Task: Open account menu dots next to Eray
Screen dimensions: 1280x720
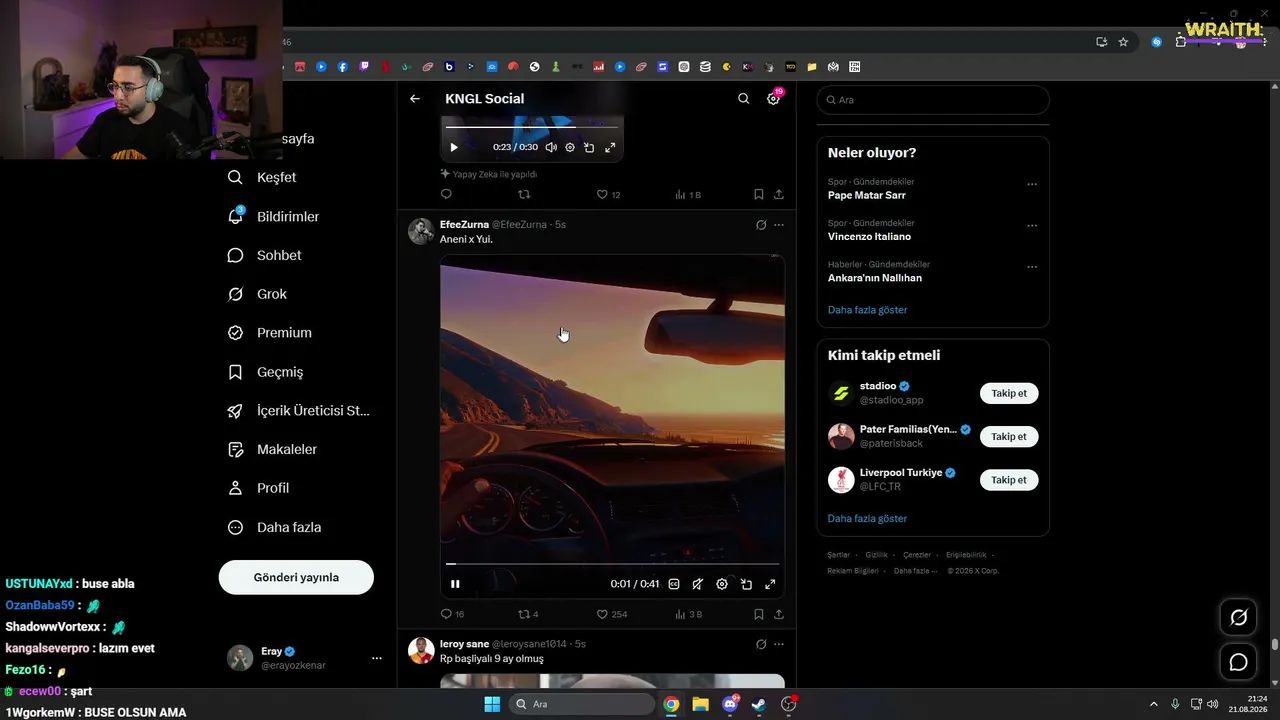Action: (x=377, y=658)
